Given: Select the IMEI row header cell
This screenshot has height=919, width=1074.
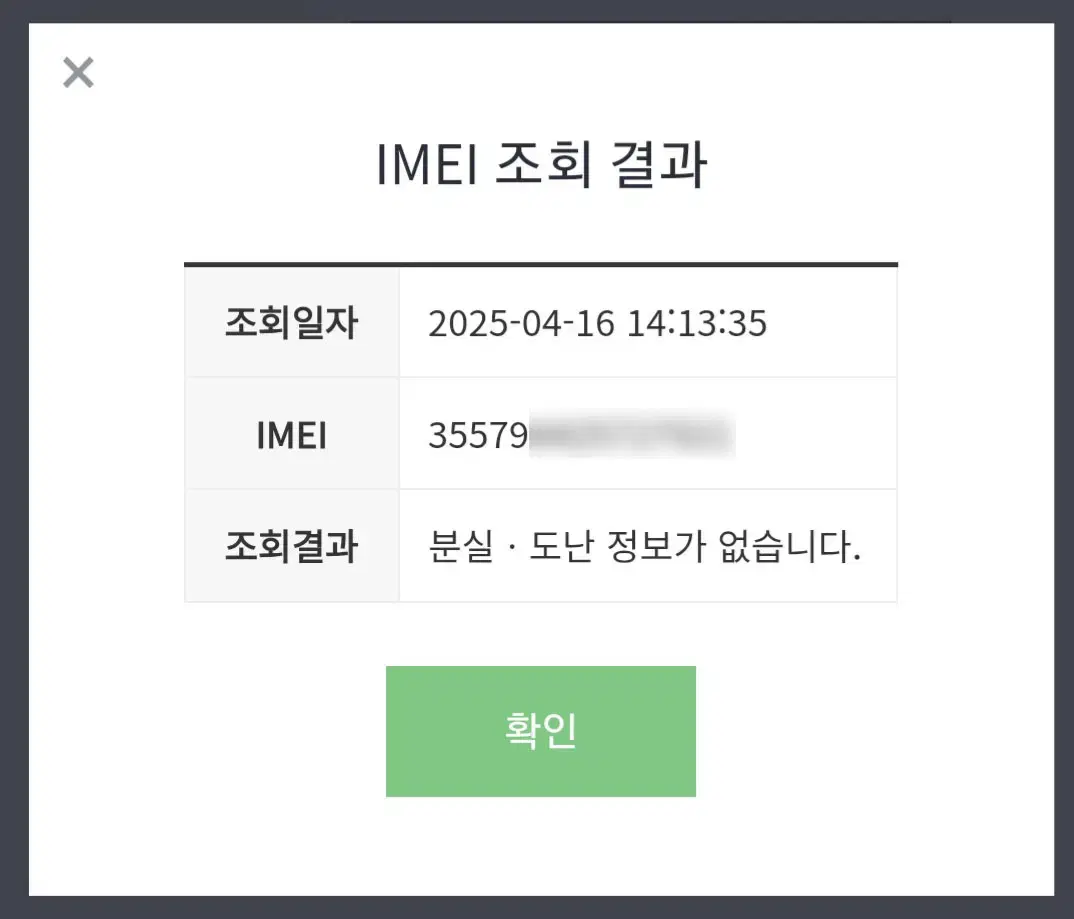Looking at the screenshot, I should (x=291, y=436).
